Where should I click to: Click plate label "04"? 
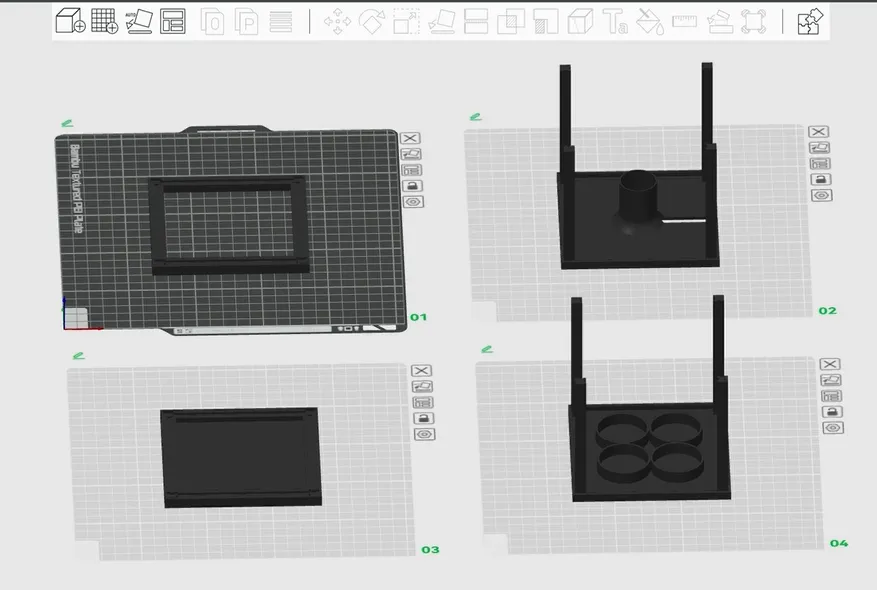point(839,543)
